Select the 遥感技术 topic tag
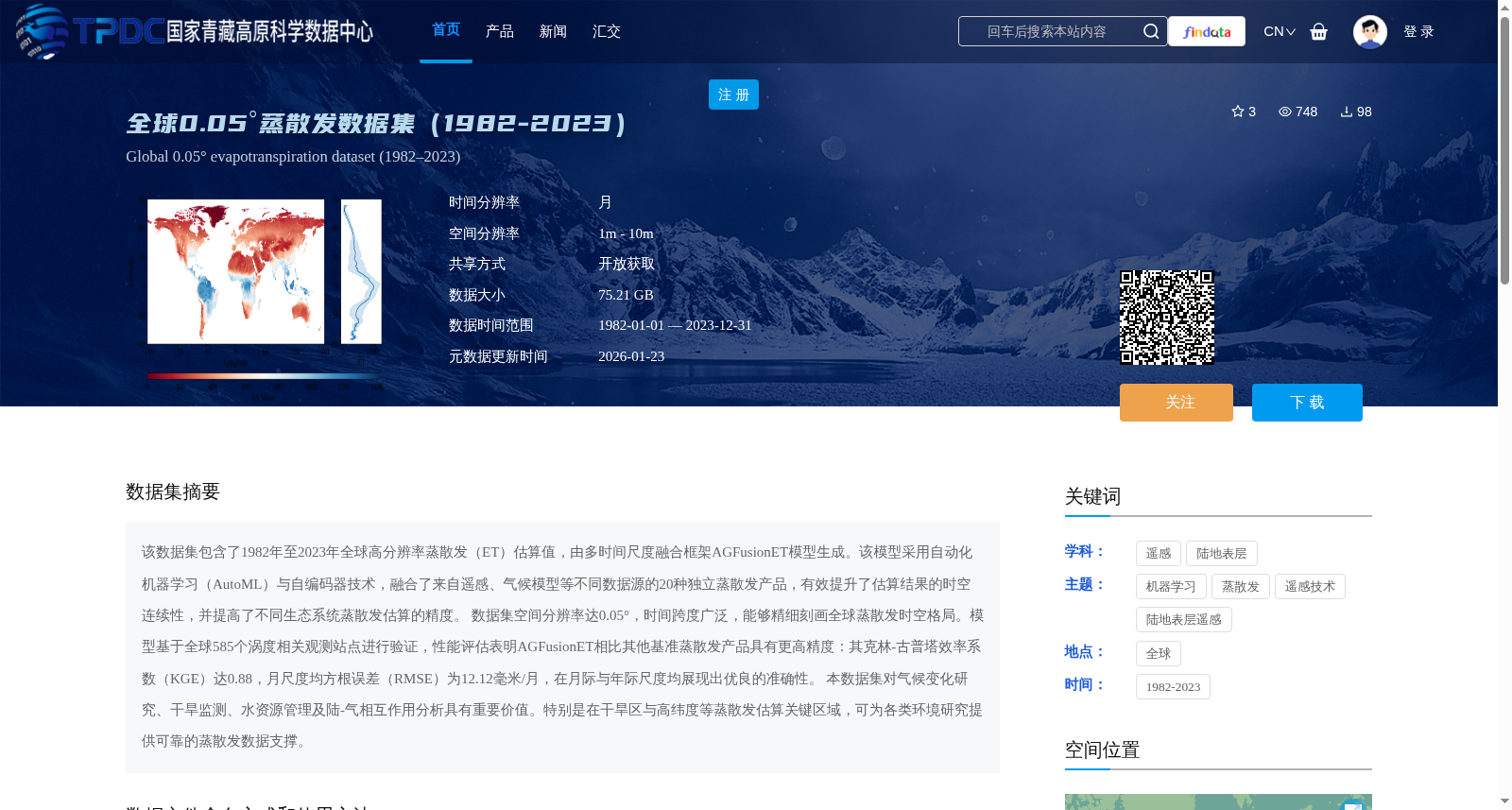 point(1310,587)
